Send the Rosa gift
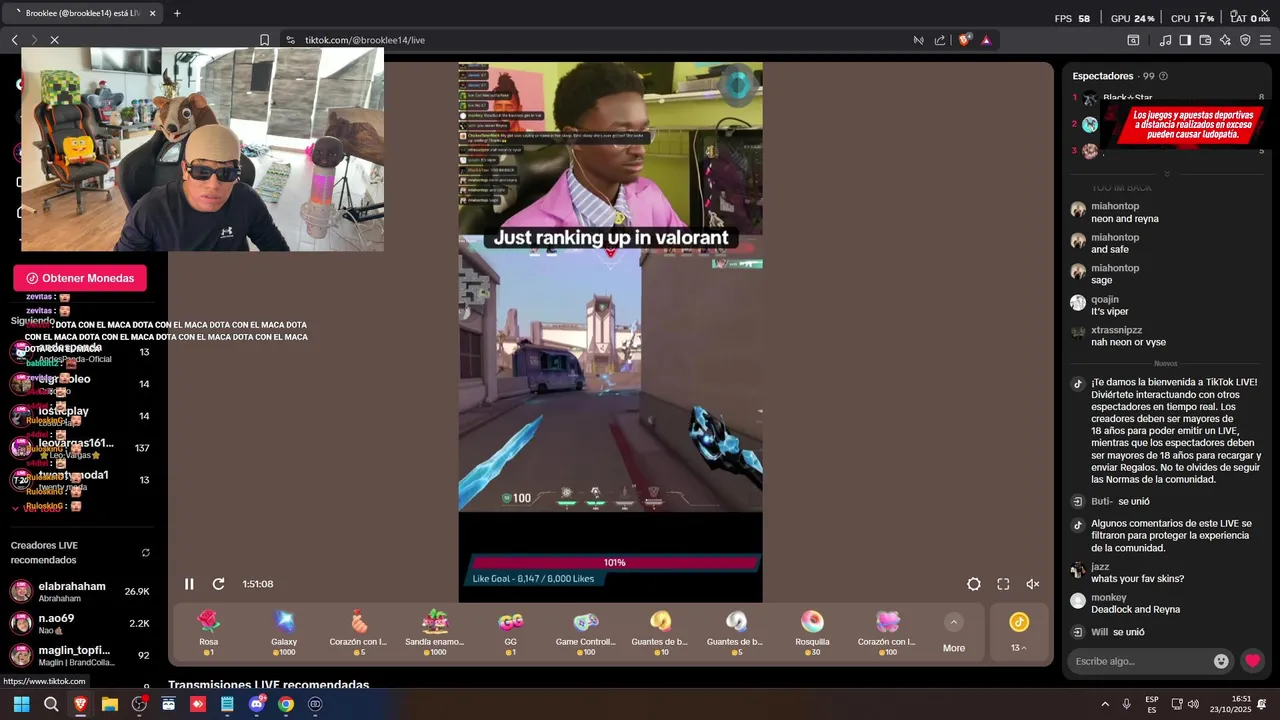 [x=208, y=633]
